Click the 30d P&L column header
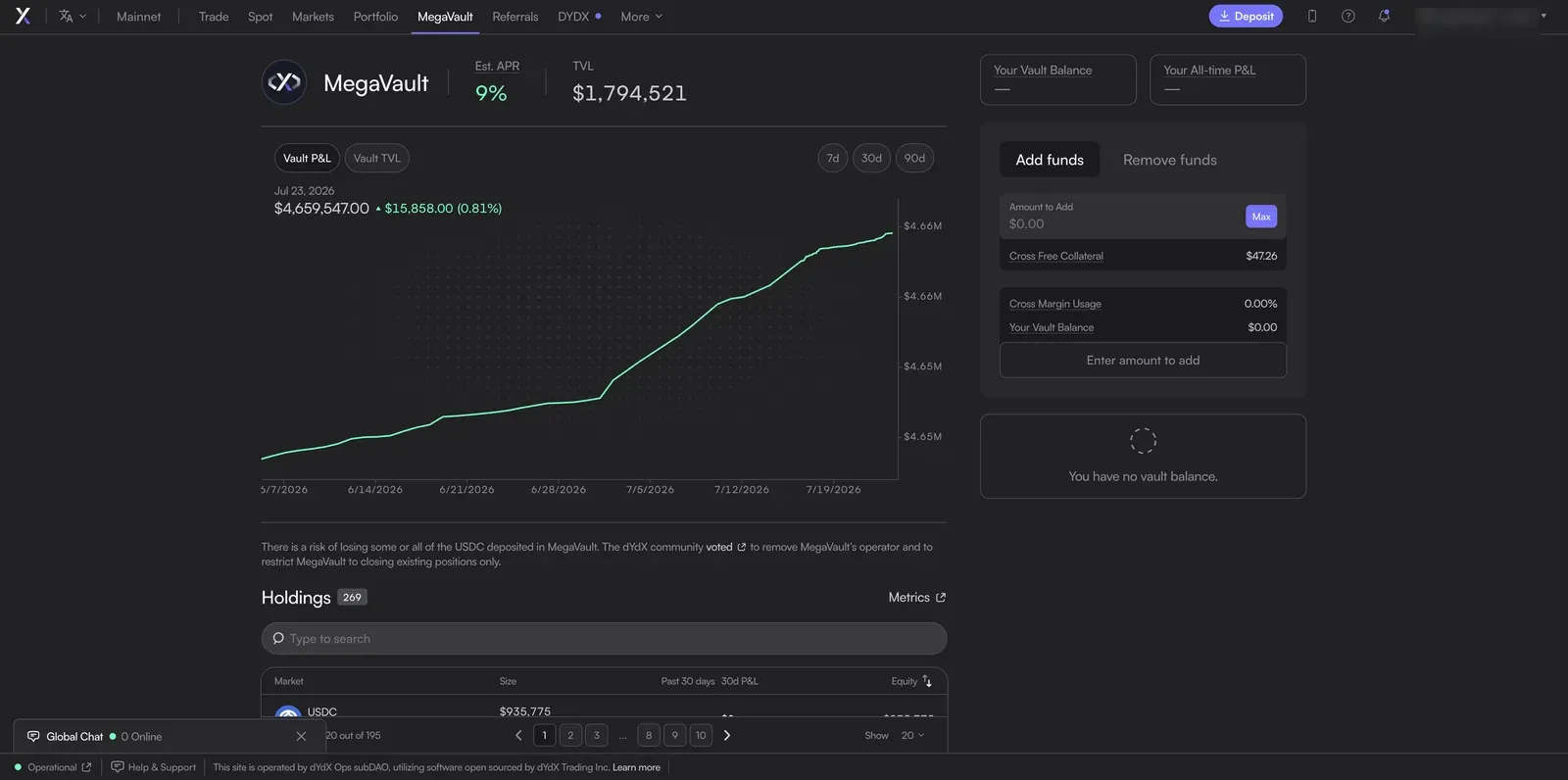 point(740,681)
